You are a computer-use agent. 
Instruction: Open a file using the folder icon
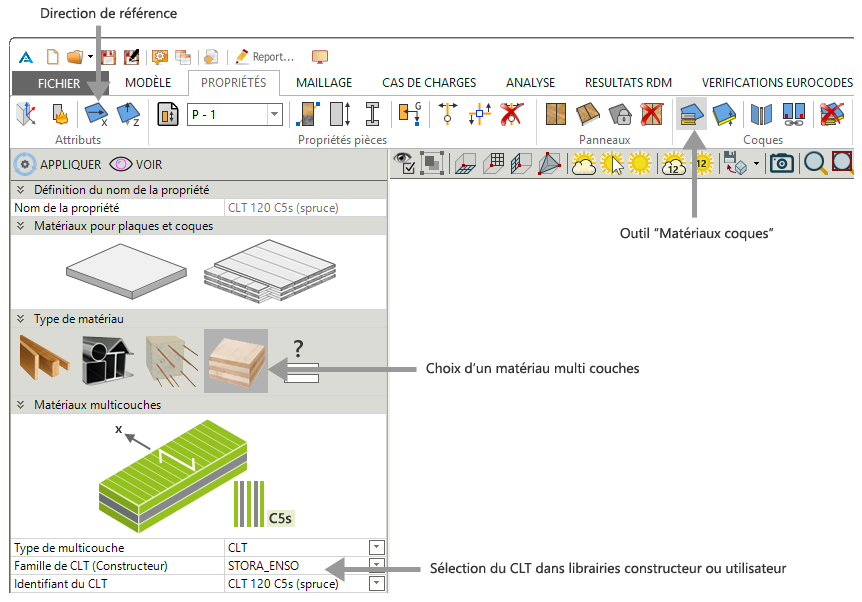pyautogui.click(x=75, y=57)
